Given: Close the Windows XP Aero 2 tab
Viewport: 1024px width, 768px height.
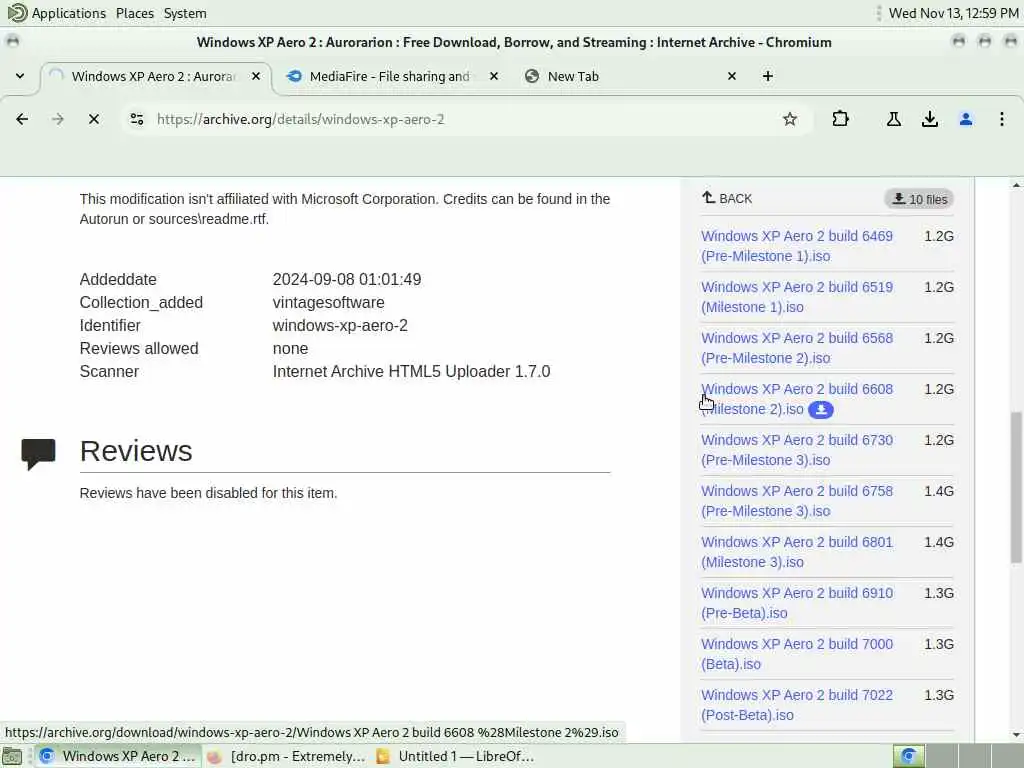Looking at the screenshot, I should (256, 76).
